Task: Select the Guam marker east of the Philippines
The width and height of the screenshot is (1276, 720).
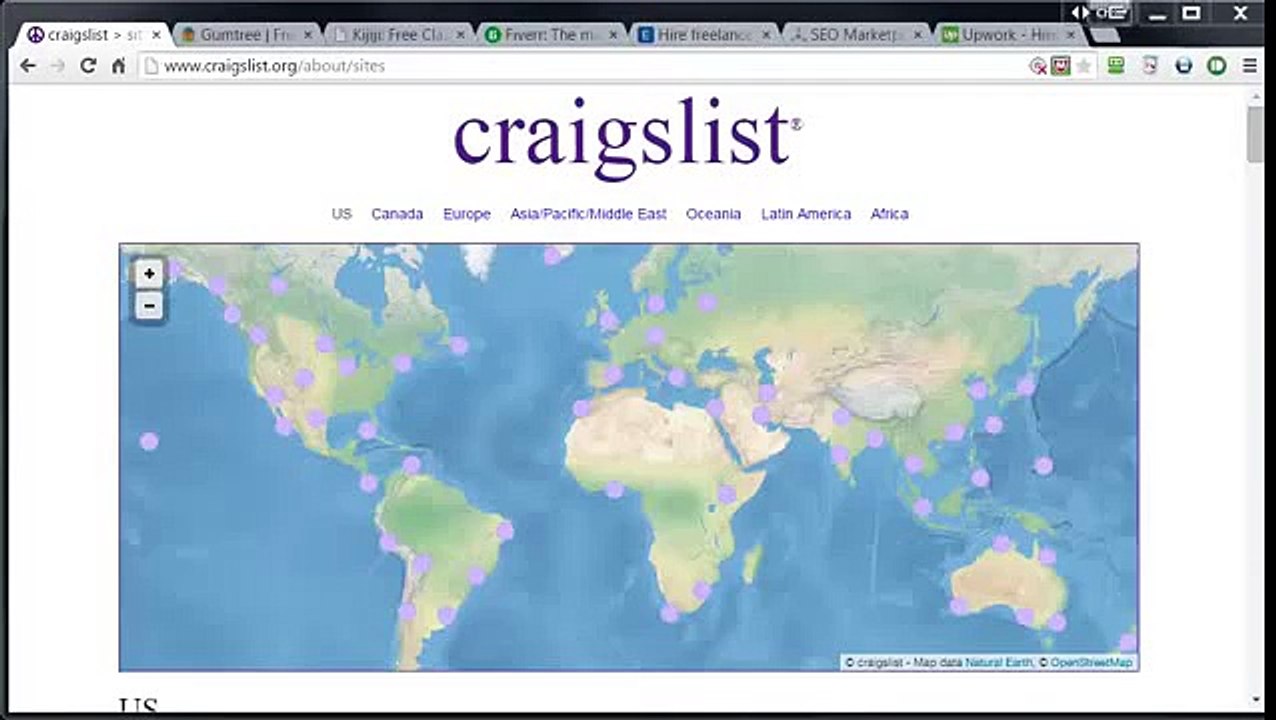Action: tap(1044, 465)
